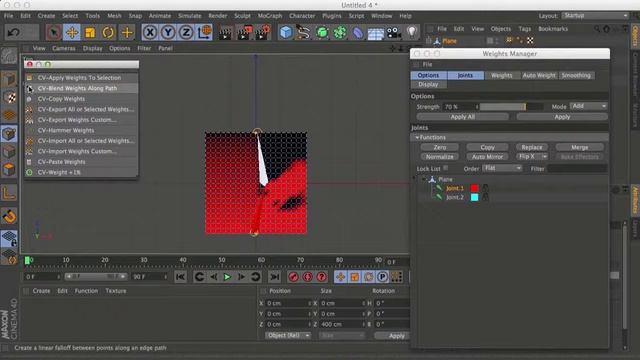Adjust the Strength slider
Image resolution: width=640 pixels, height=360 pixels.
click(x=511, y=107)
